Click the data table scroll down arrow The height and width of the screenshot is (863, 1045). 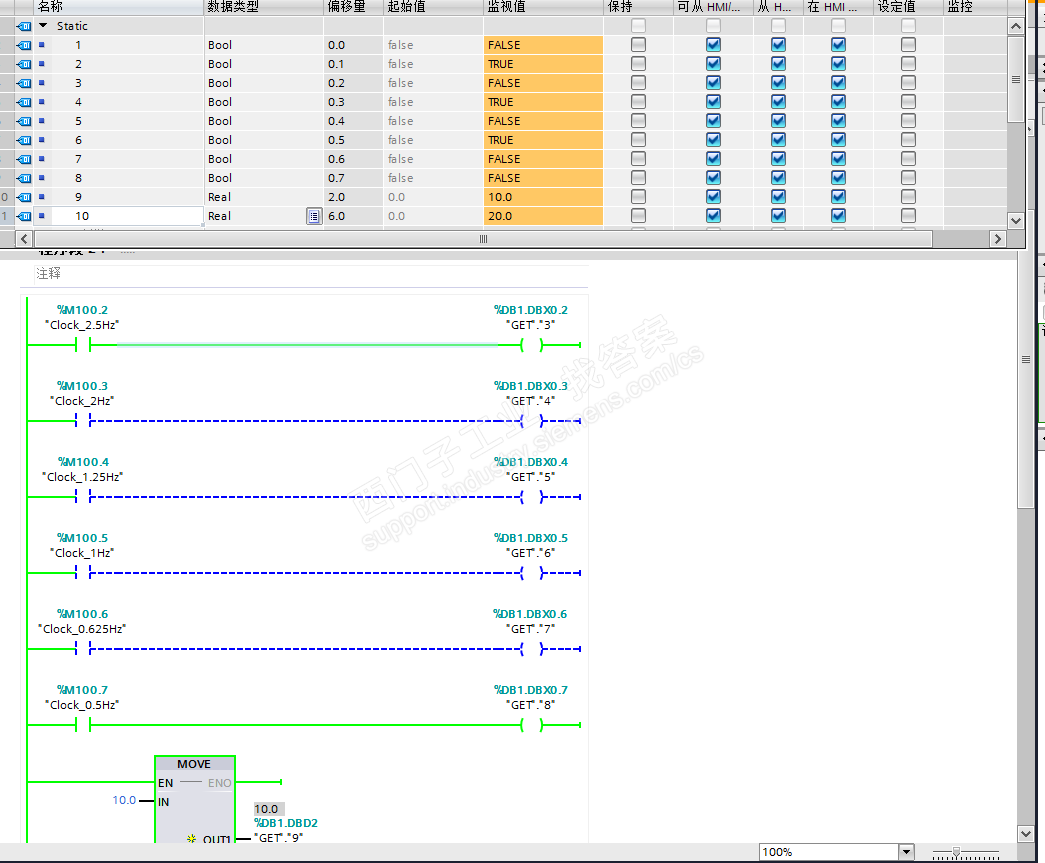pyautogui.click(x=1016, y=221)
